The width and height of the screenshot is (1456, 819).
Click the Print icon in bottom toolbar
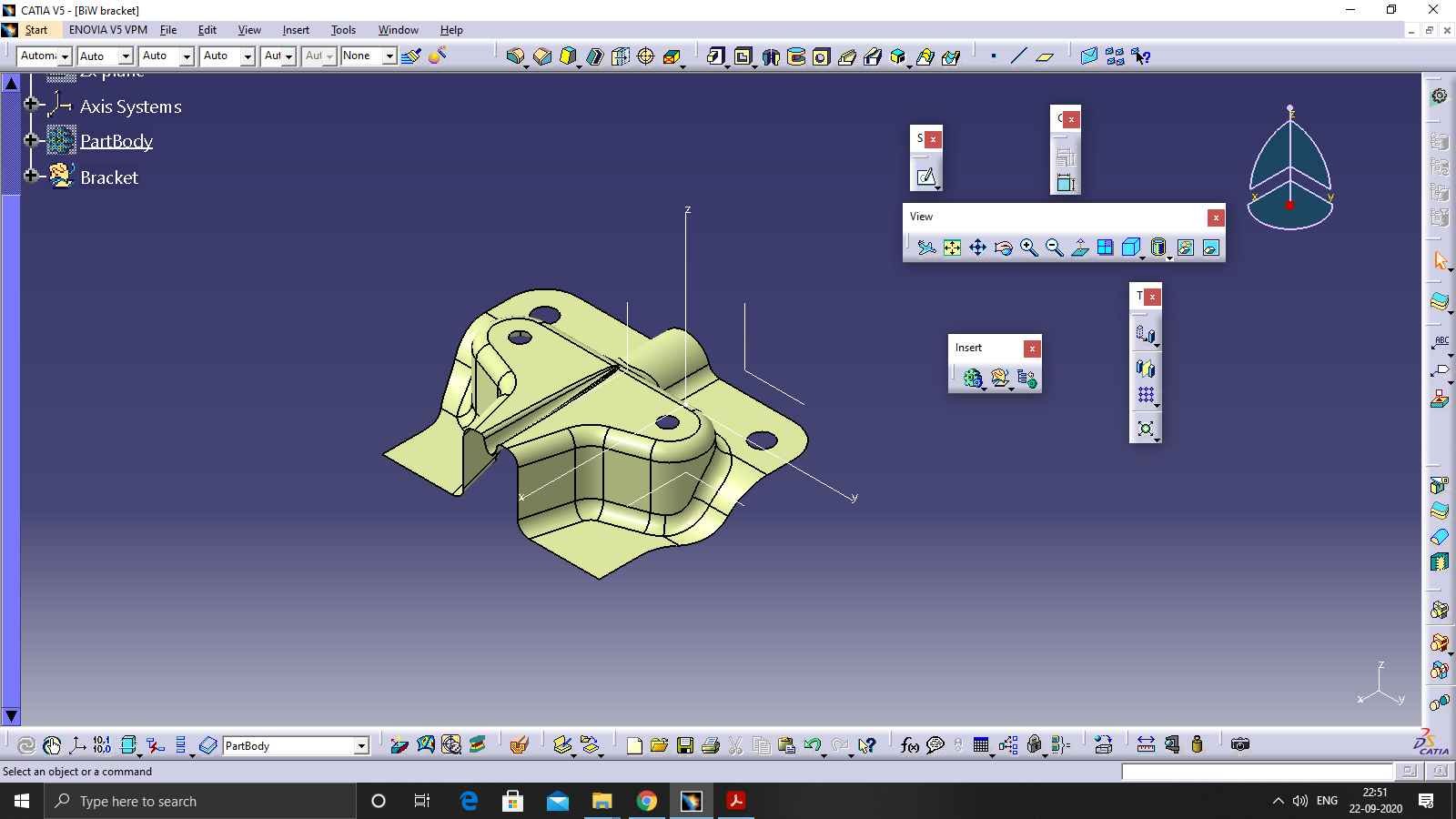(711, 745)
